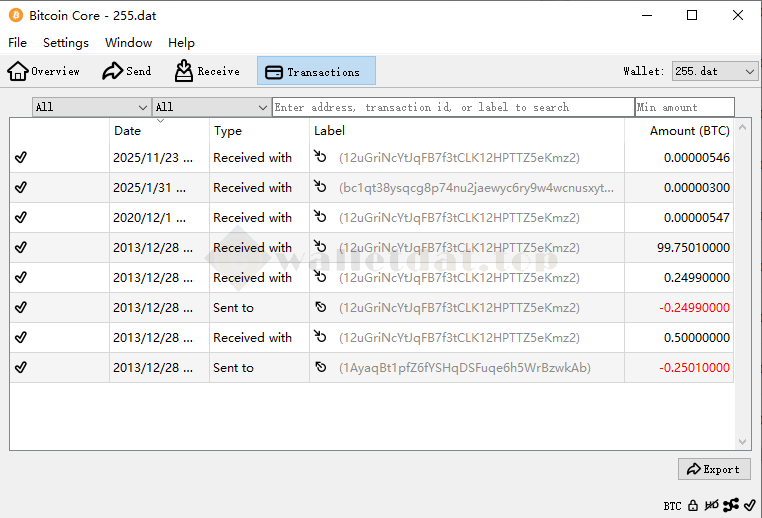Image resolution: width=762 pixels, height=518 pixels.
Task: Open the Settings menu
Action: tap(66, 43)
